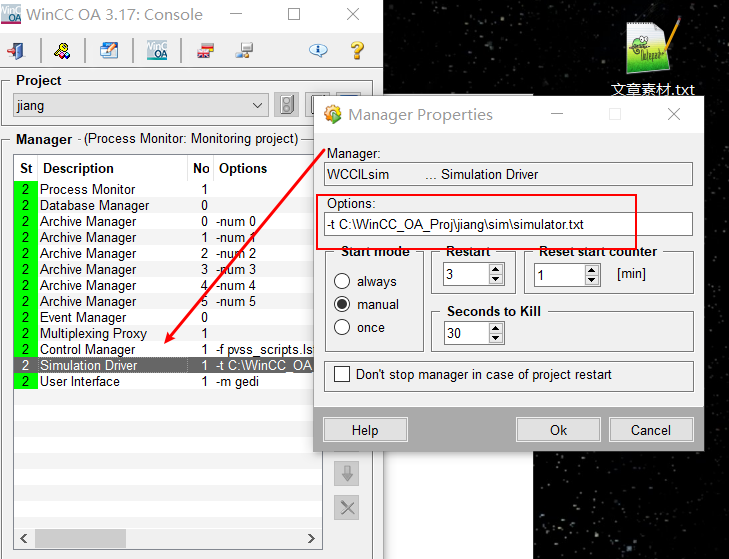The height and width of the screenshot is (559, 729).
Task: Click the exit door icon in Console toolbar
Action: pyautogui.click(x=16, y=50)
